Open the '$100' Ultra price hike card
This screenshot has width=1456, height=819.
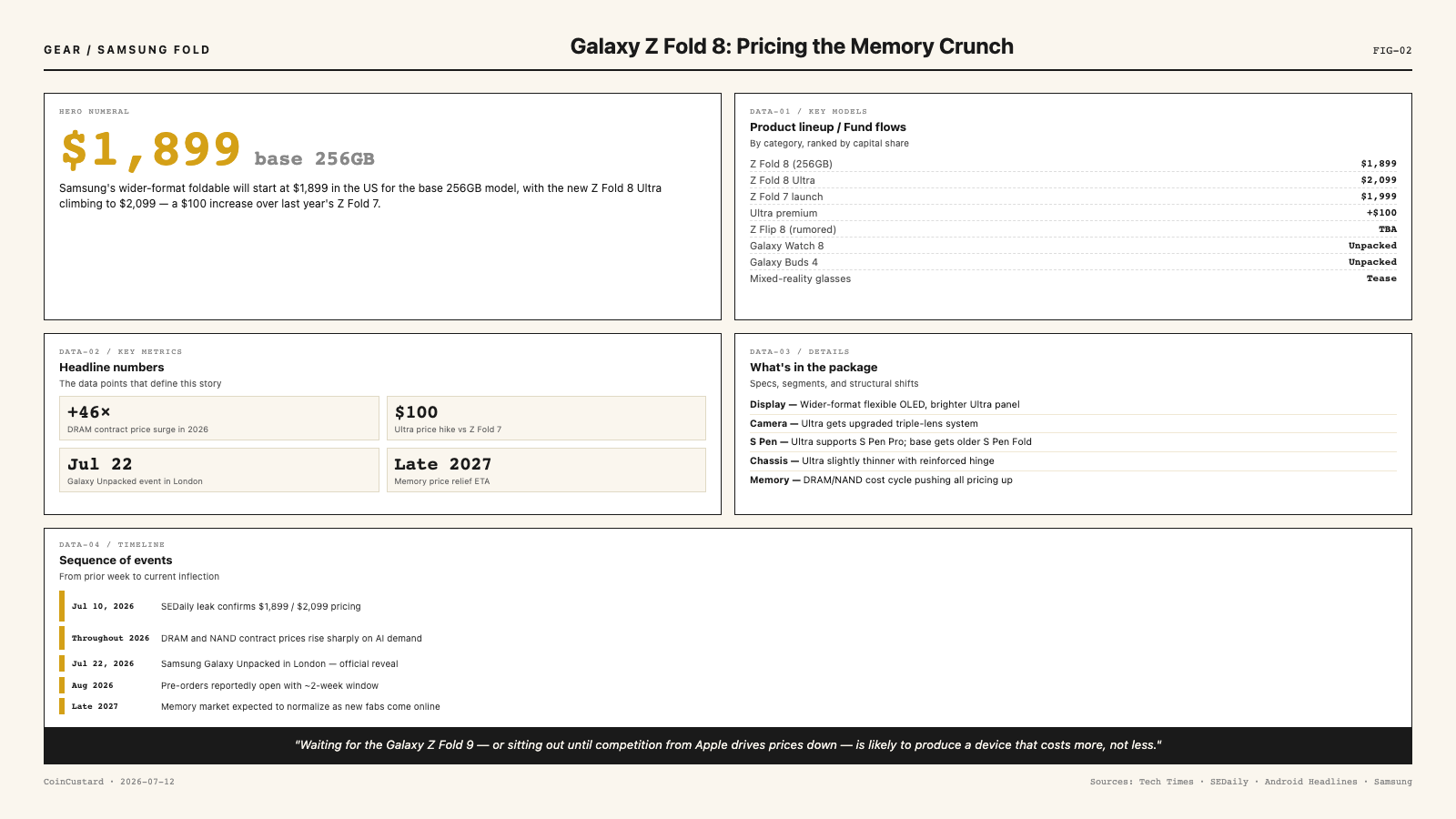pos(546,419)
